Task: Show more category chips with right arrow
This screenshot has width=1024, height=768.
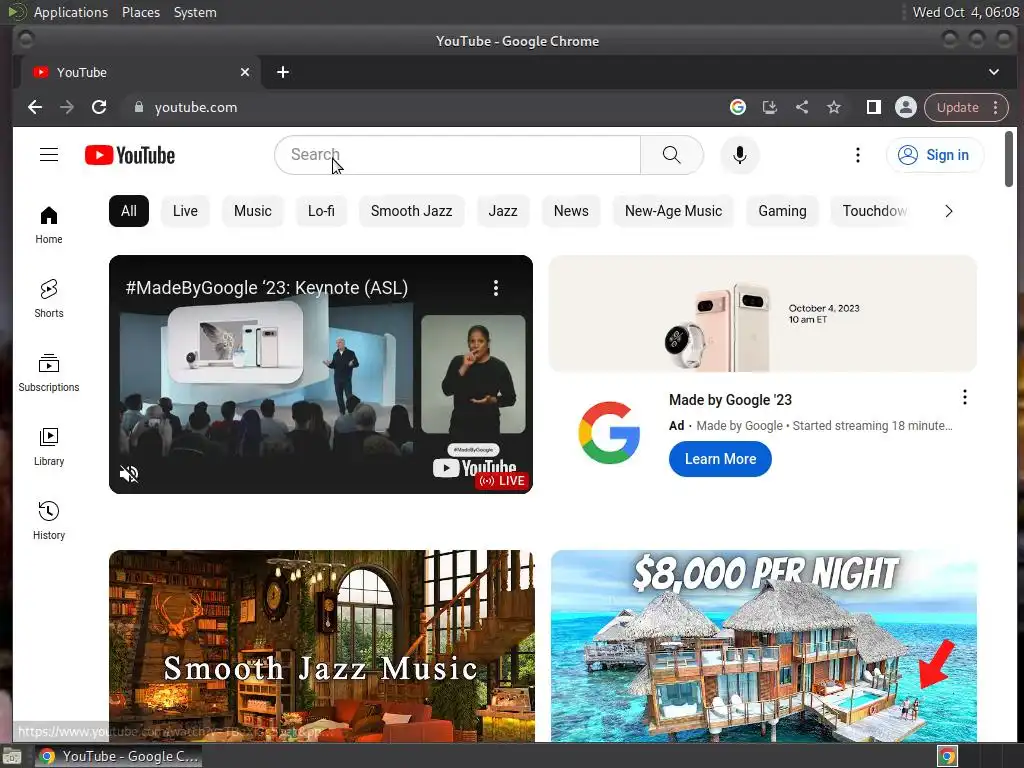Action: click(x=949, y=211)
